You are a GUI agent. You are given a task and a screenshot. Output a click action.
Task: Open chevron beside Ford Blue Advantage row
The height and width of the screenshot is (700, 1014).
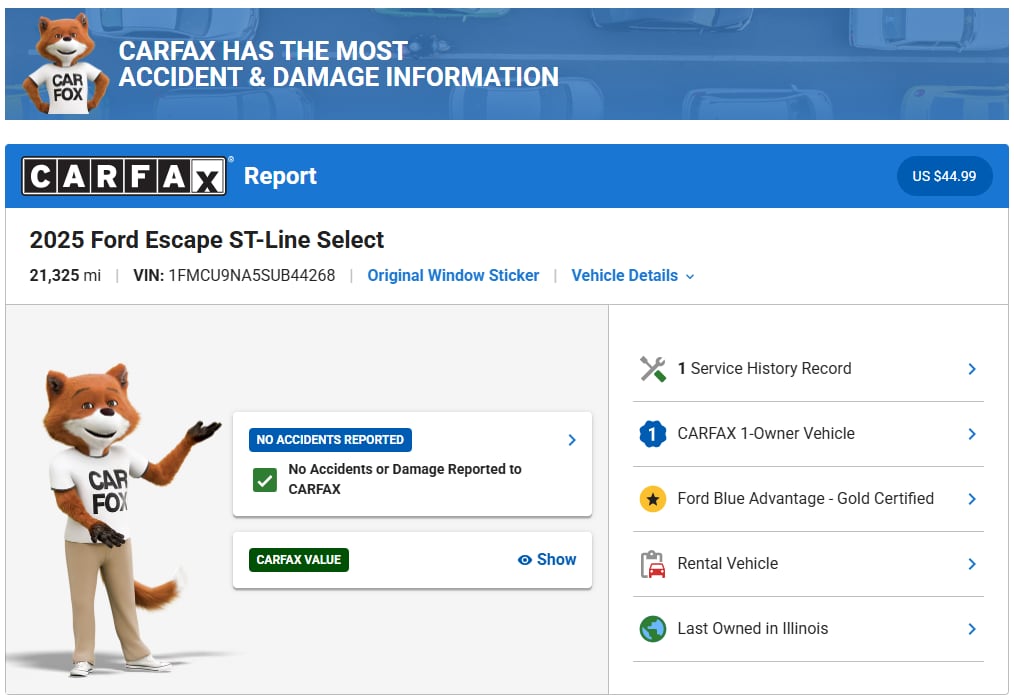pyautogui.click(x=971, y=499)
